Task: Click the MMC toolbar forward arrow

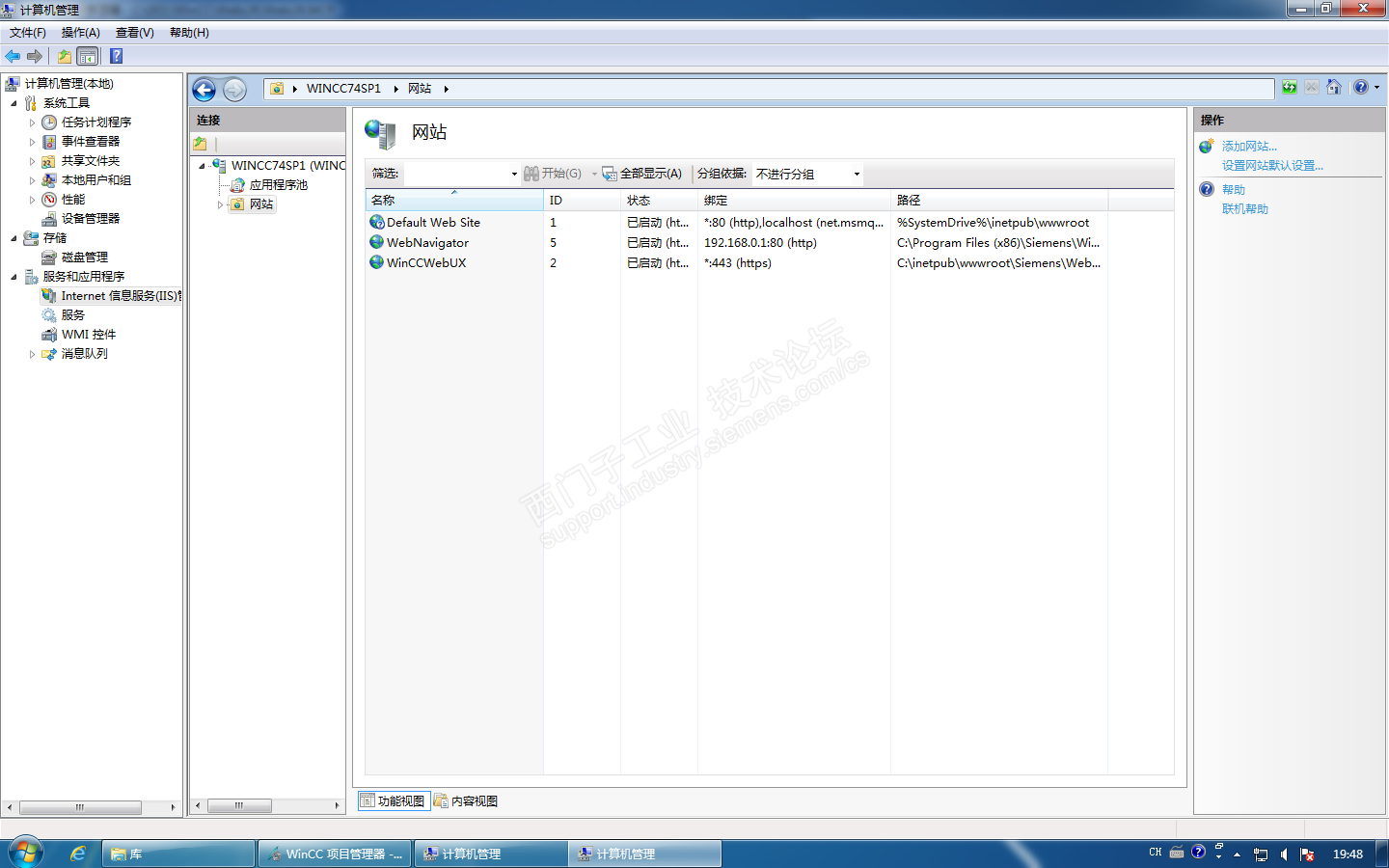Action: tap(35, 56)
